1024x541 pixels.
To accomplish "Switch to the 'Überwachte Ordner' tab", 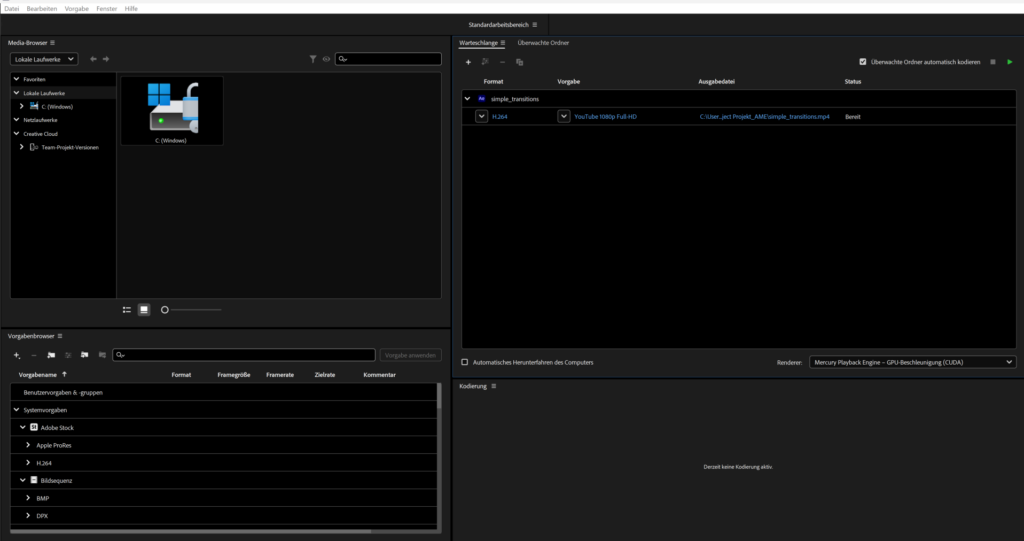I will pos(543,43).
